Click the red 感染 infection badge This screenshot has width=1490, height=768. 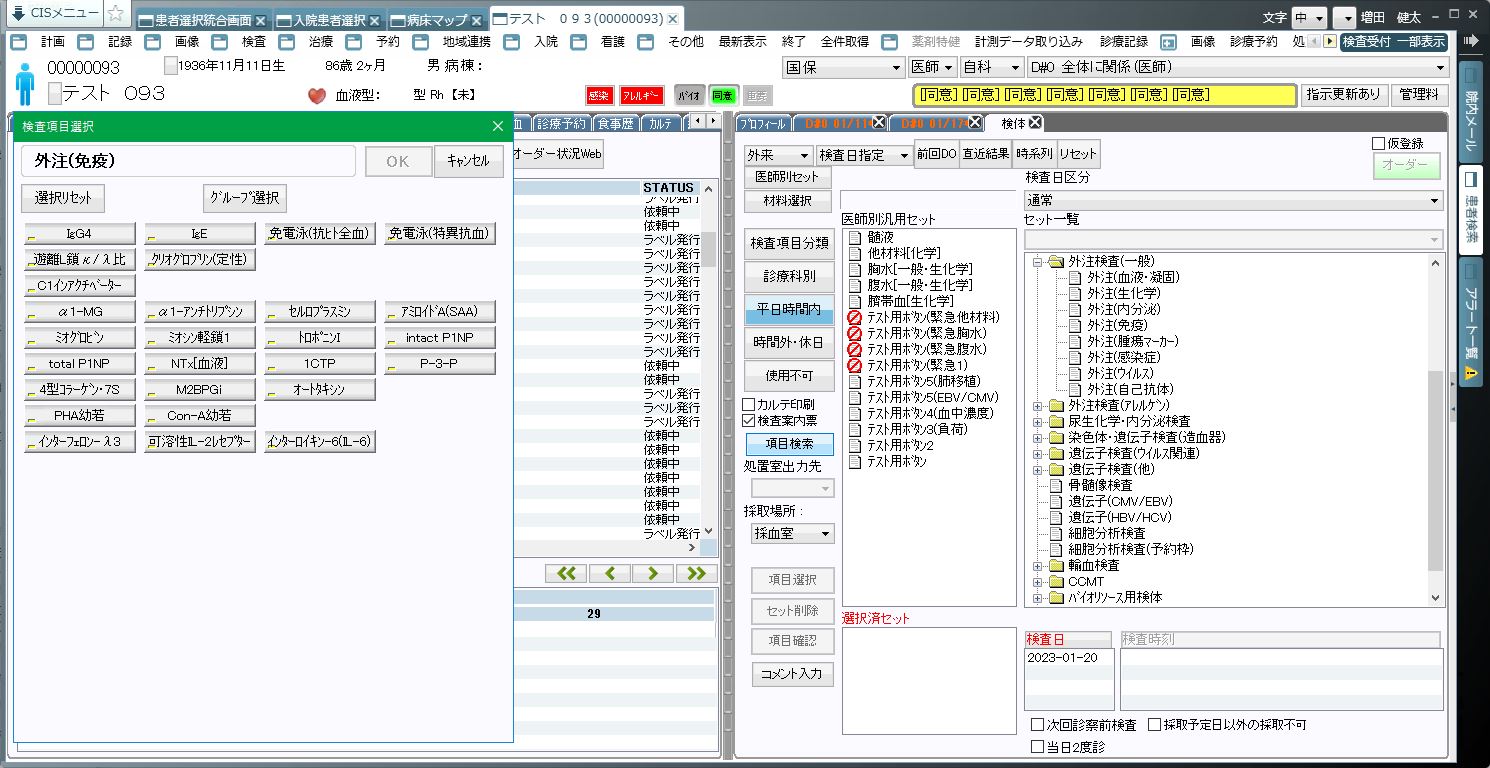(x=599, y=96)
